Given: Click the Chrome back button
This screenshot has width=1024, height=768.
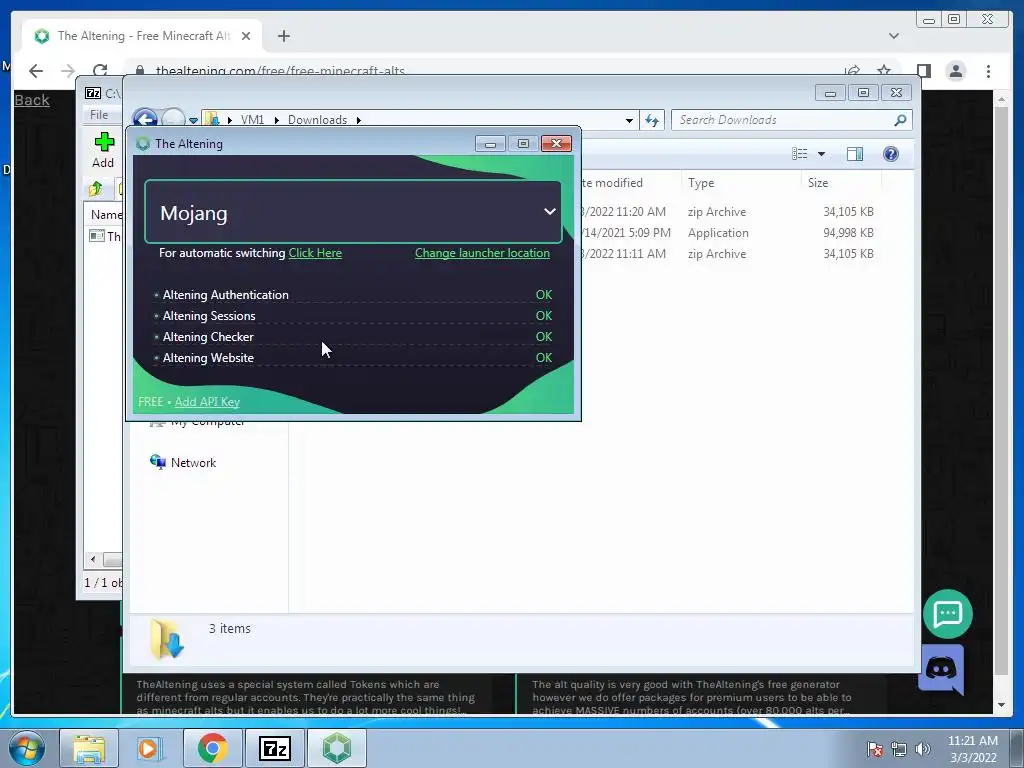Looking at the screenshot, I should [x=36, y=71].
